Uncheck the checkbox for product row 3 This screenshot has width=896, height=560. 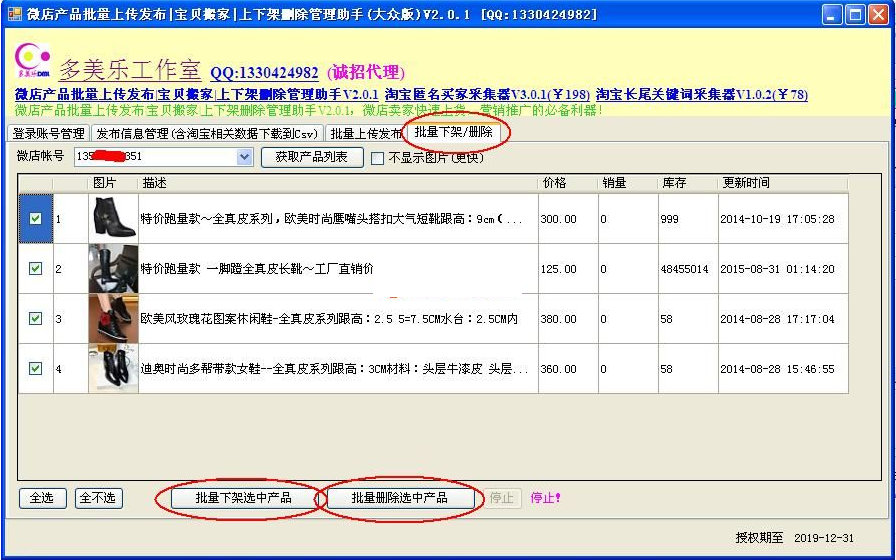click(36, 318)
